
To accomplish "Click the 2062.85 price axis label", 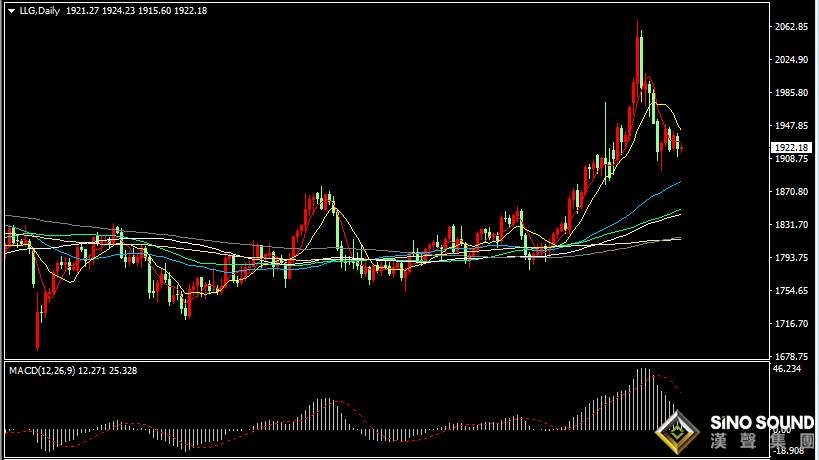I will [x=792, y=27].
